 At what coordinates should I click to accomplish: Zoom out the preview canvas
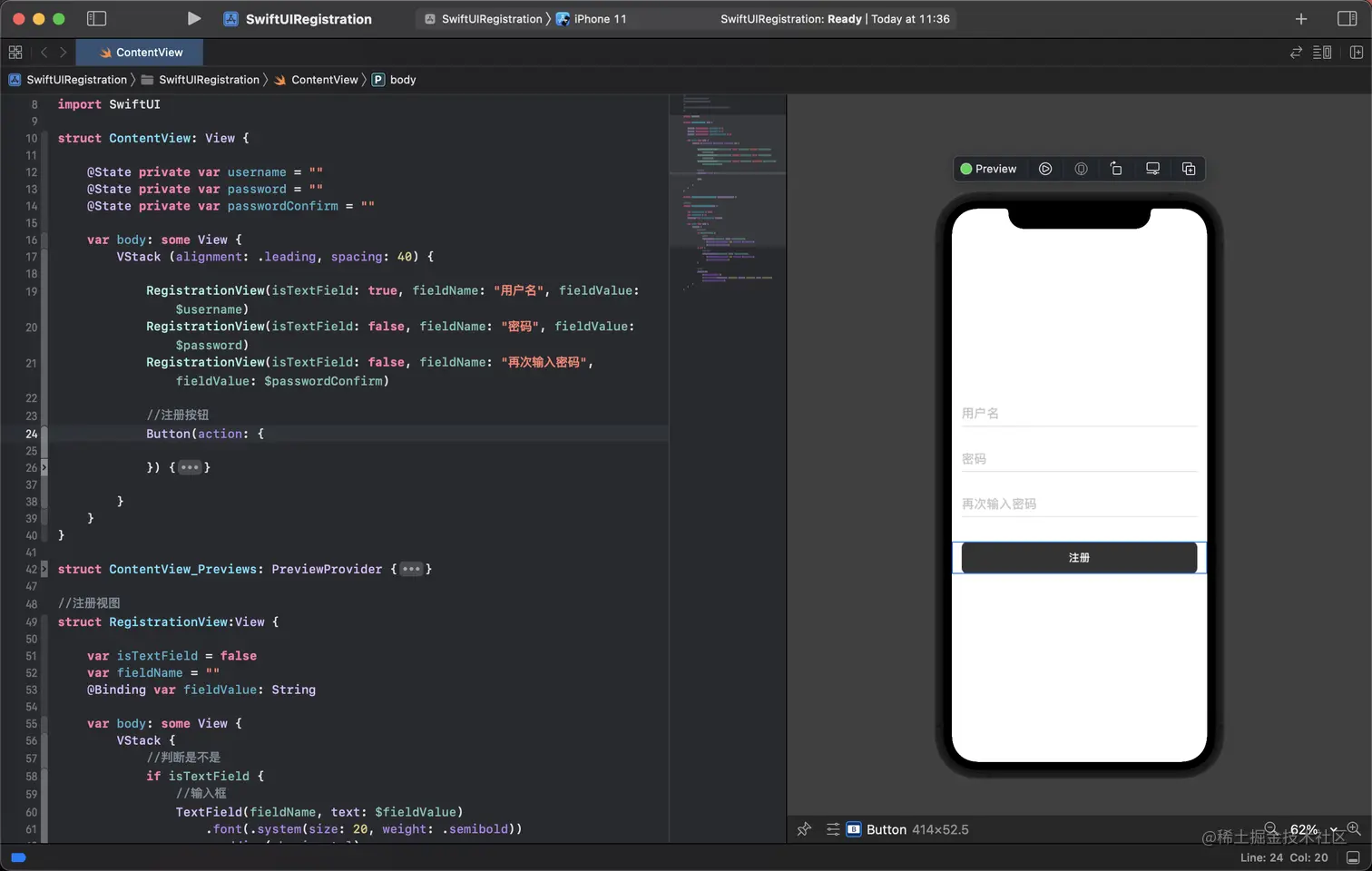click(x=1271, y=829)
